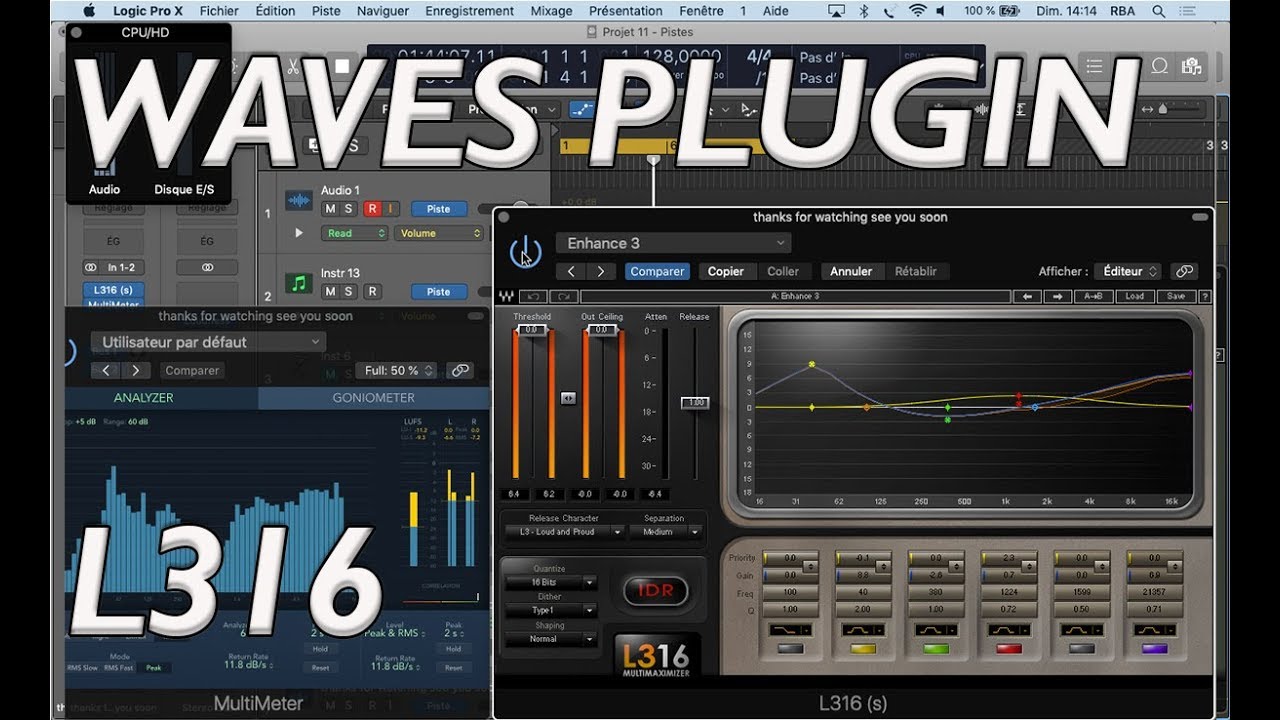Click the Waves help question mark button
The height and width of the screenshot is (720, 1280).
click(x=1204, y=296)
